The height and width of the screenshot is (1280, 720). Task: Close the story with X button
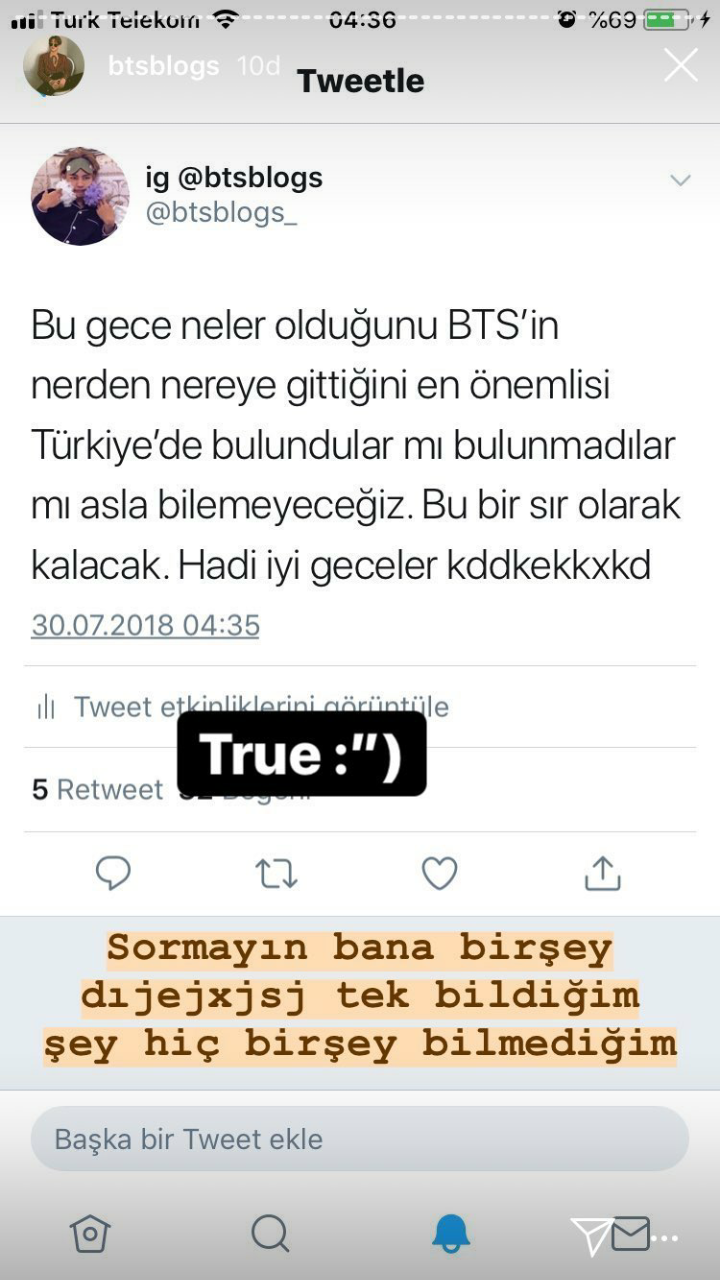(681, 66)
